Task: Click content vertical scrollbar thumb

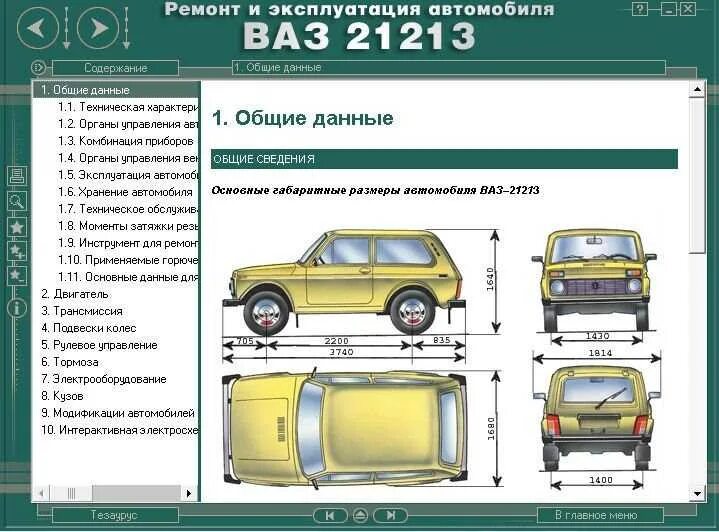Action: click(x=697, y=174)
